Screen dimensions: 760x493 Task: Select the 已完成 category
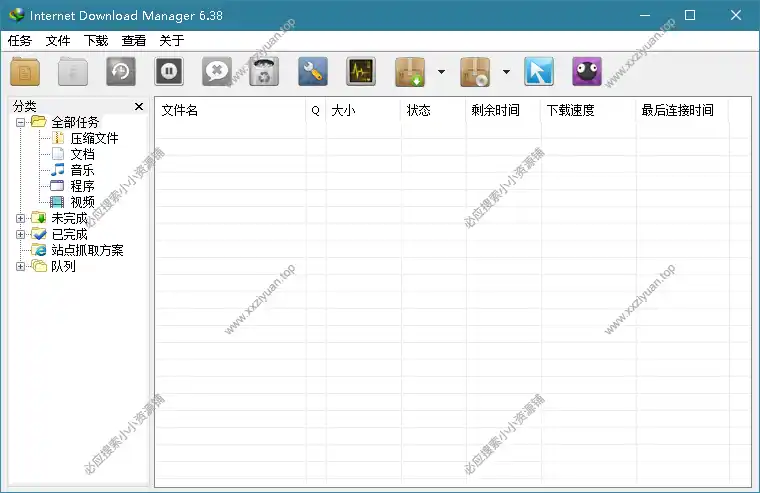pos(69,234)
